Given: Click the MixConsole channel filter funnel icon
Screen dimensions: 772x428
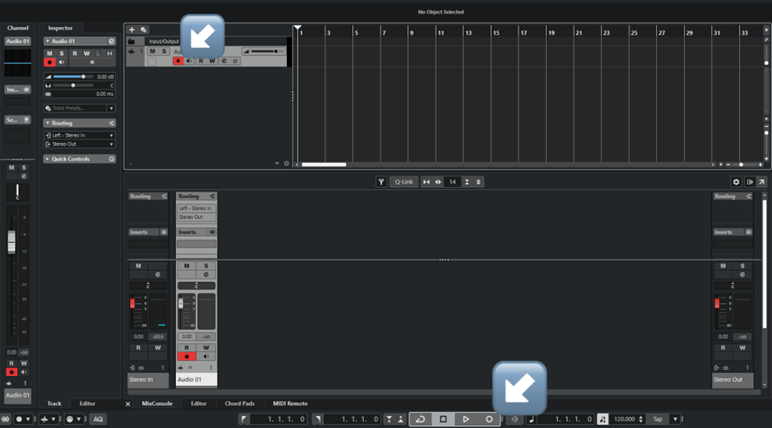Looking at the screenshot, I should coord(381,182).
